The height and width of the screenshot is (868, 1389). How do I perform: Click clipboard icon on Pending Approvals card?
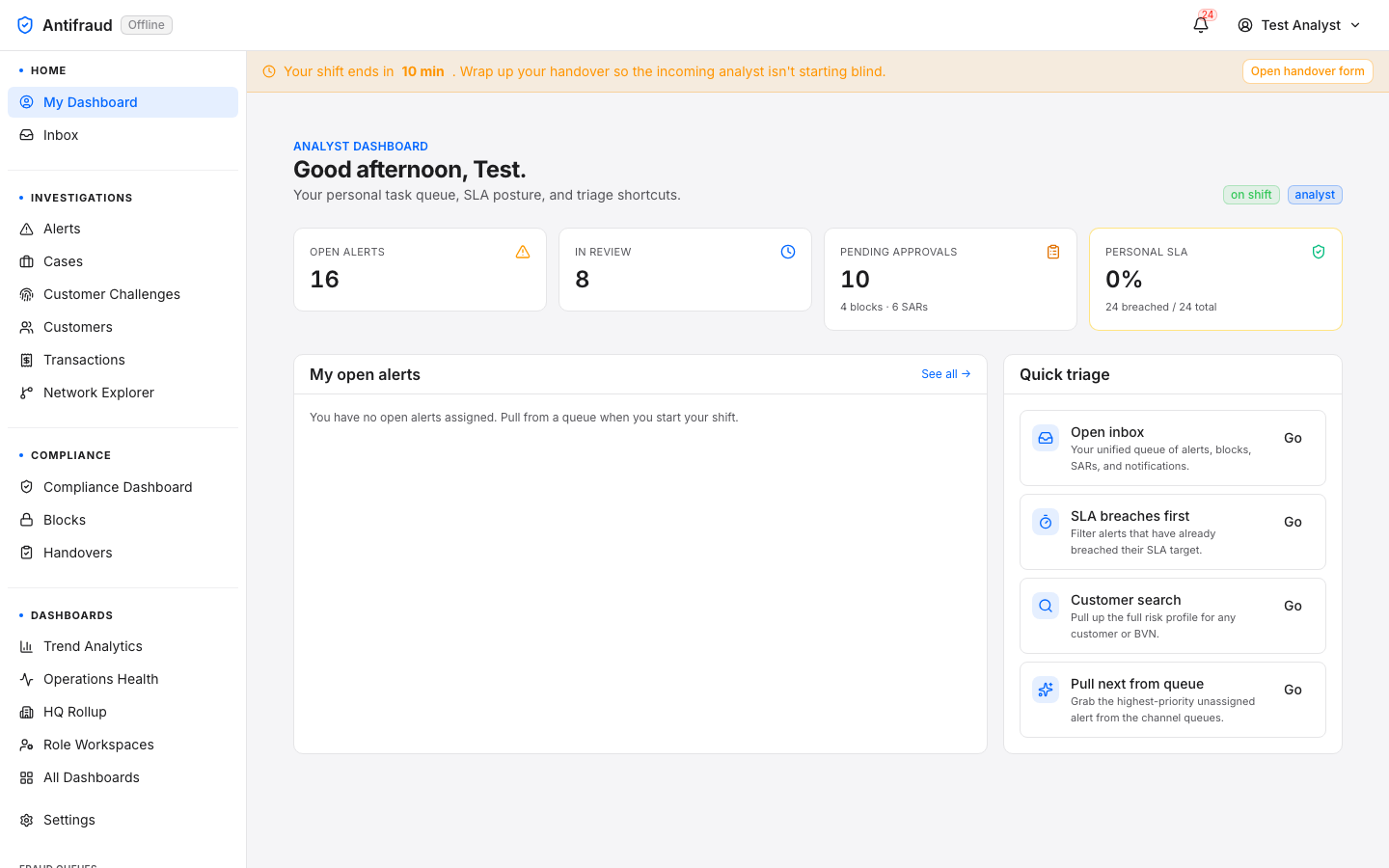point(1053,252)
